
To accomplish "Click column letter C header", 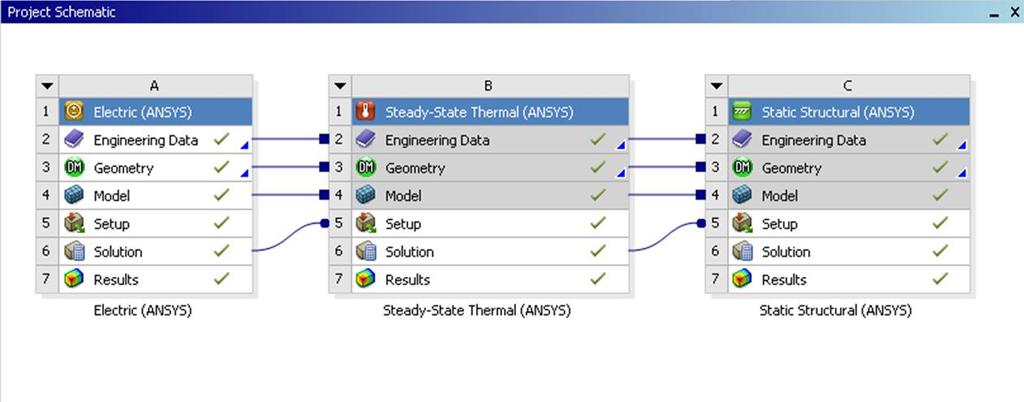I will click(848, 86).
